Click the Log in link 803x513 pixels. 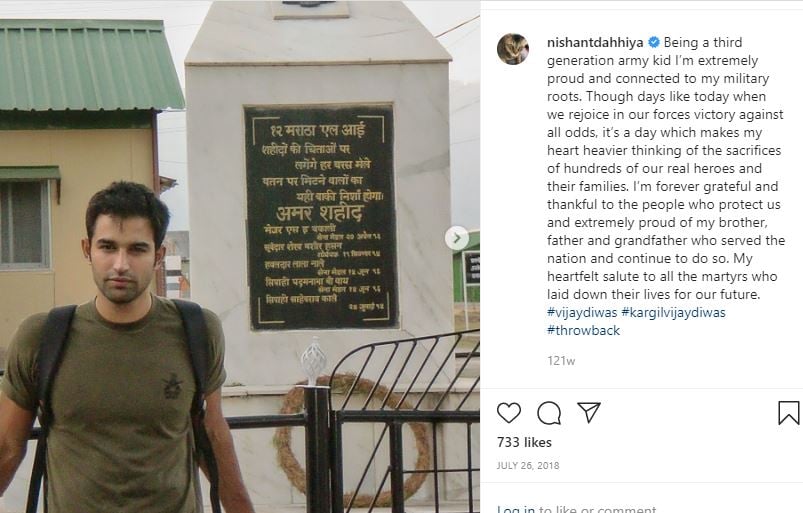[x=516, y=509]
